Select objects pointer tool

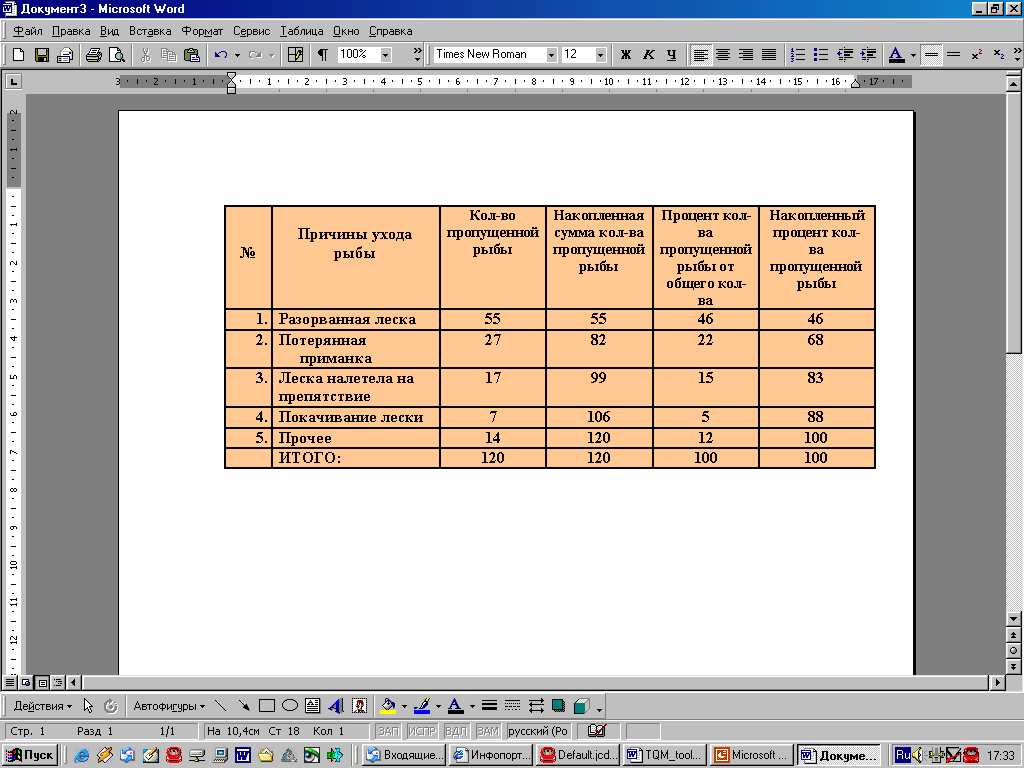(88, 706)
